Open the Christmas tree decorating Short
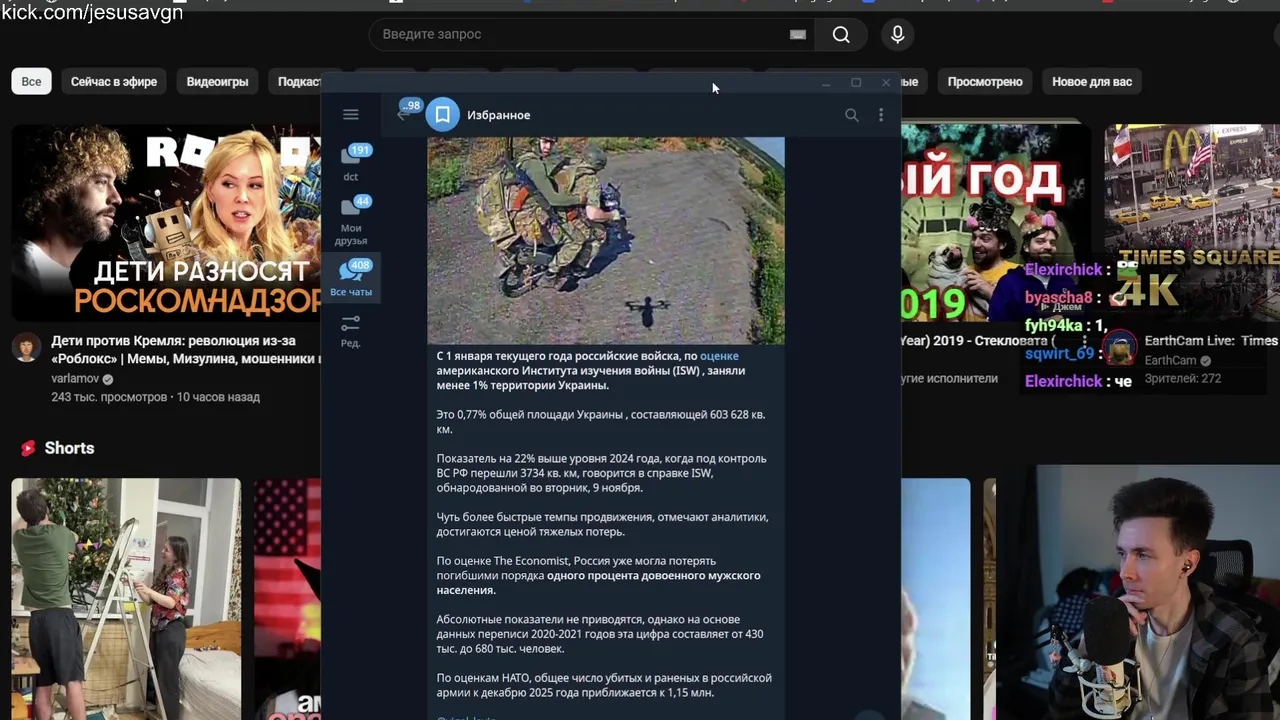 (x=126, y=598)
